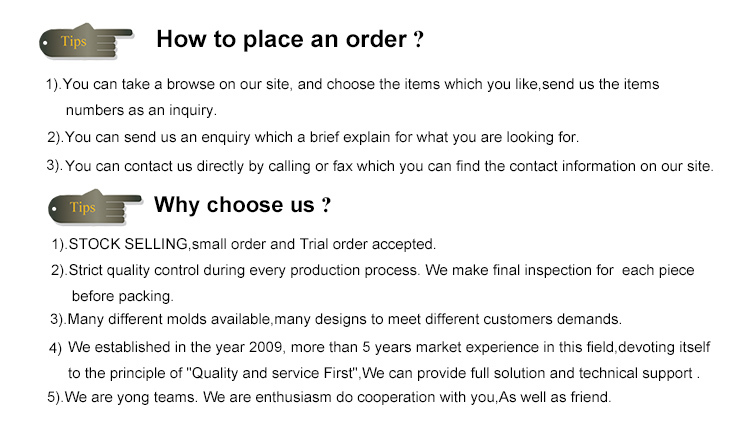Click the question mark after 'choose us'
The width and height of the screenshot is (735, 426).
pos(326,205)
